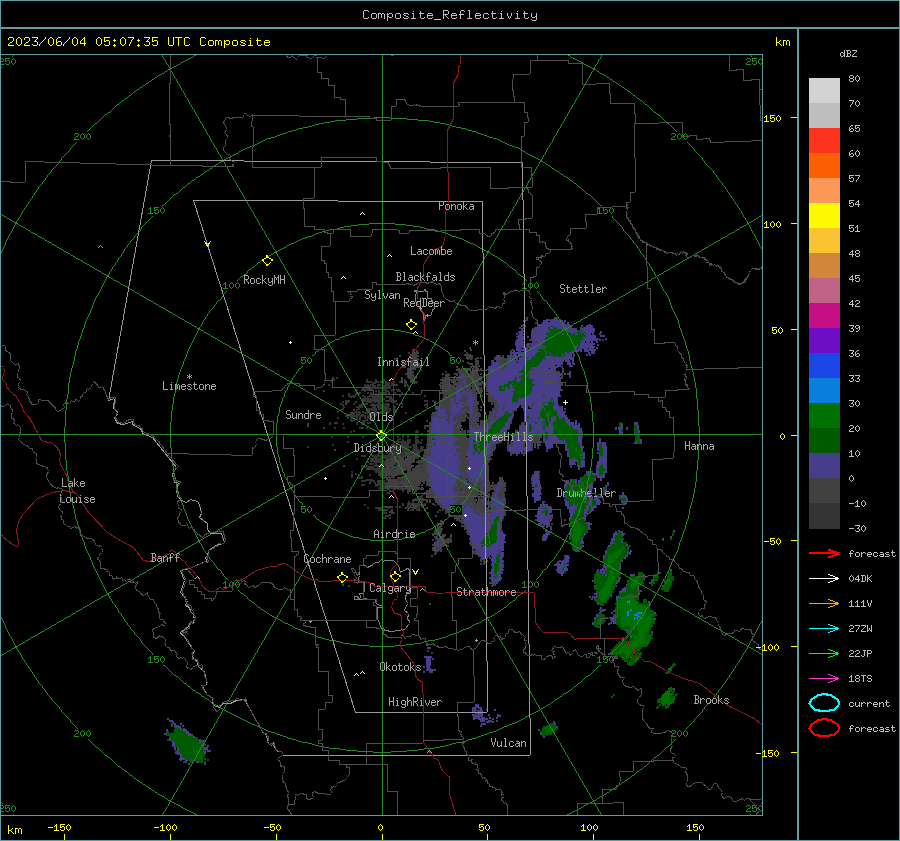The height and width of the screenshot is (841, 900).
Task: Click the RockyMH label
Action: 264,280
